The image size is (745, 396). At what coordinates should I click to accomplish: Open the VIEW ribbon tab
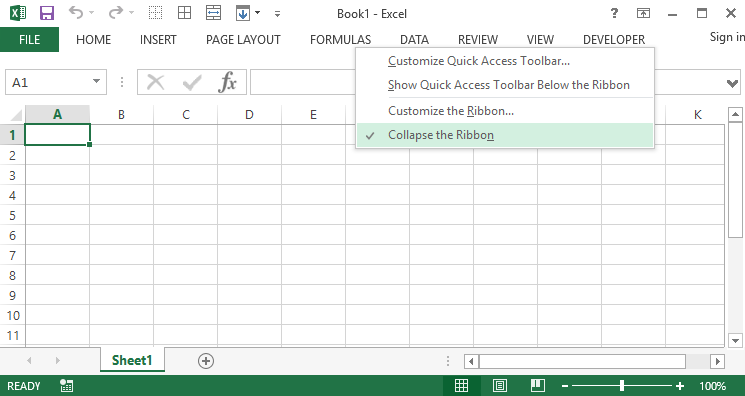point(540,39)
